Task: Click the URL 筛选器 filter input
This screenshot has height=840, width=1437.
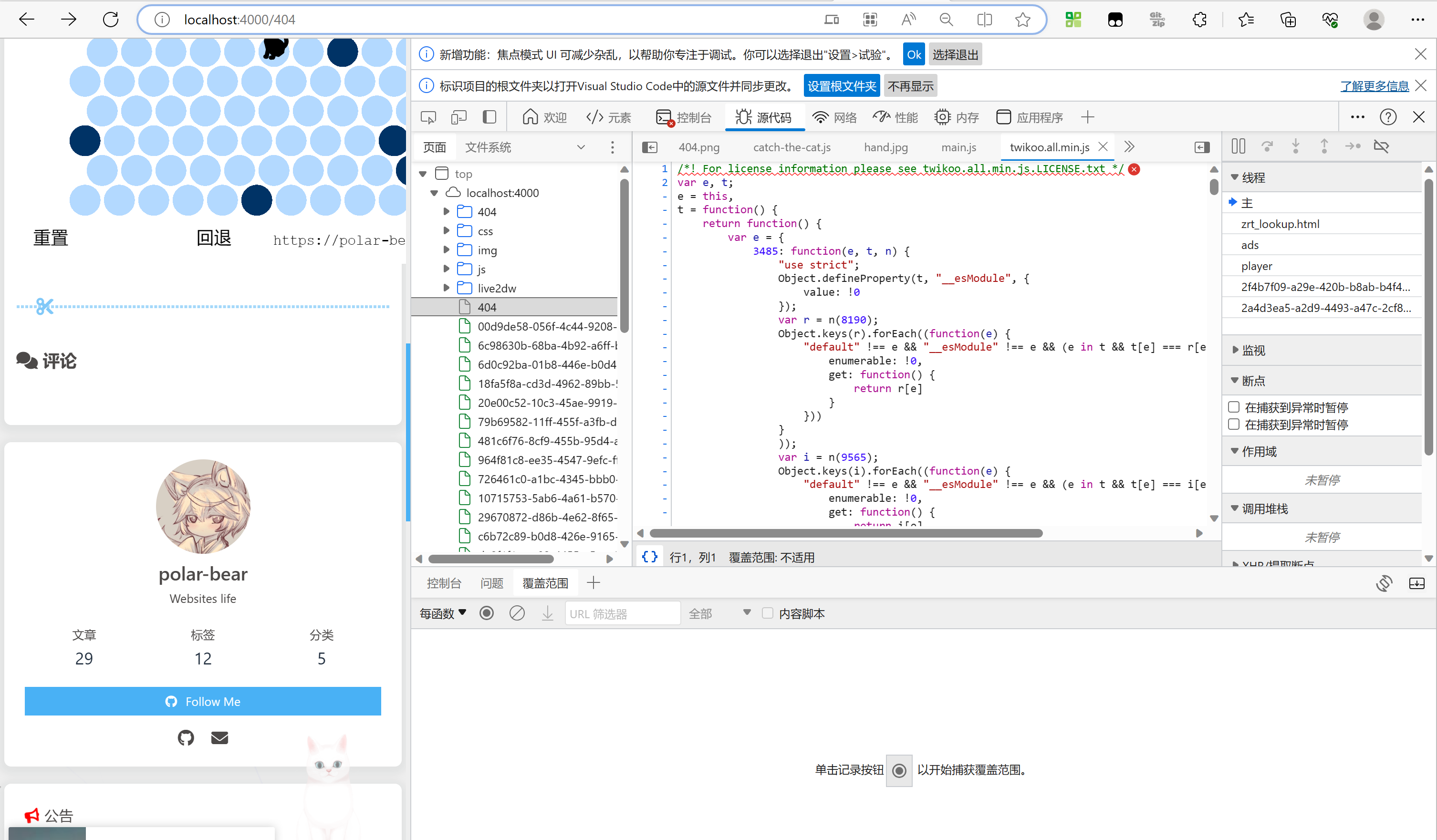Action: [x=622, y=613]
